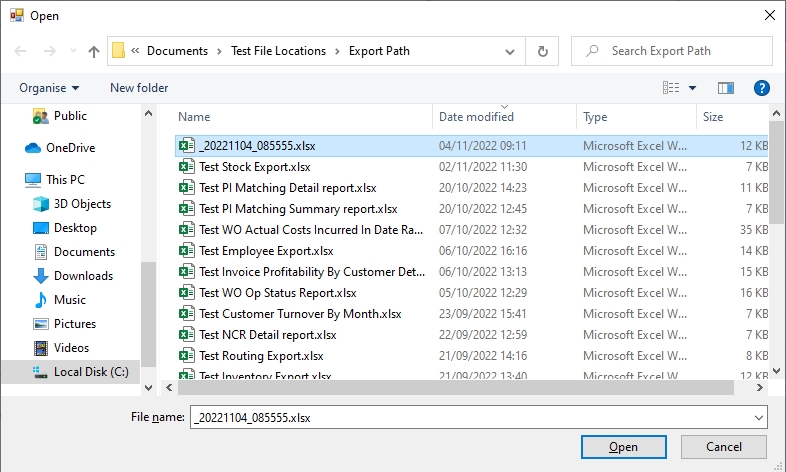Cancel the Open dialog

pos(723,447)
